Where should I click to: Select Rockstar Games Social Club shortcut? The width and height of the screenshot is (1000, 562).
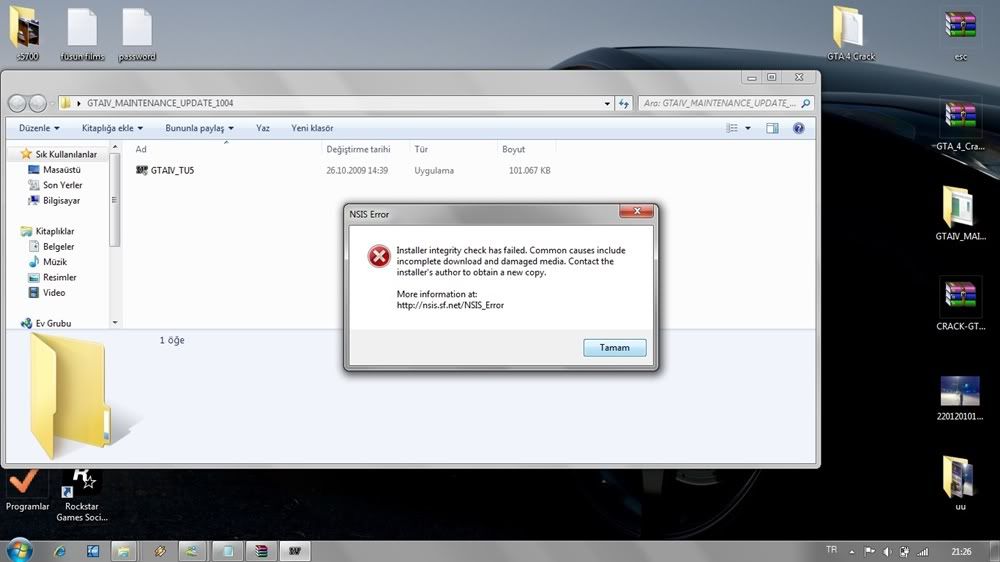[x=82, y=495]
